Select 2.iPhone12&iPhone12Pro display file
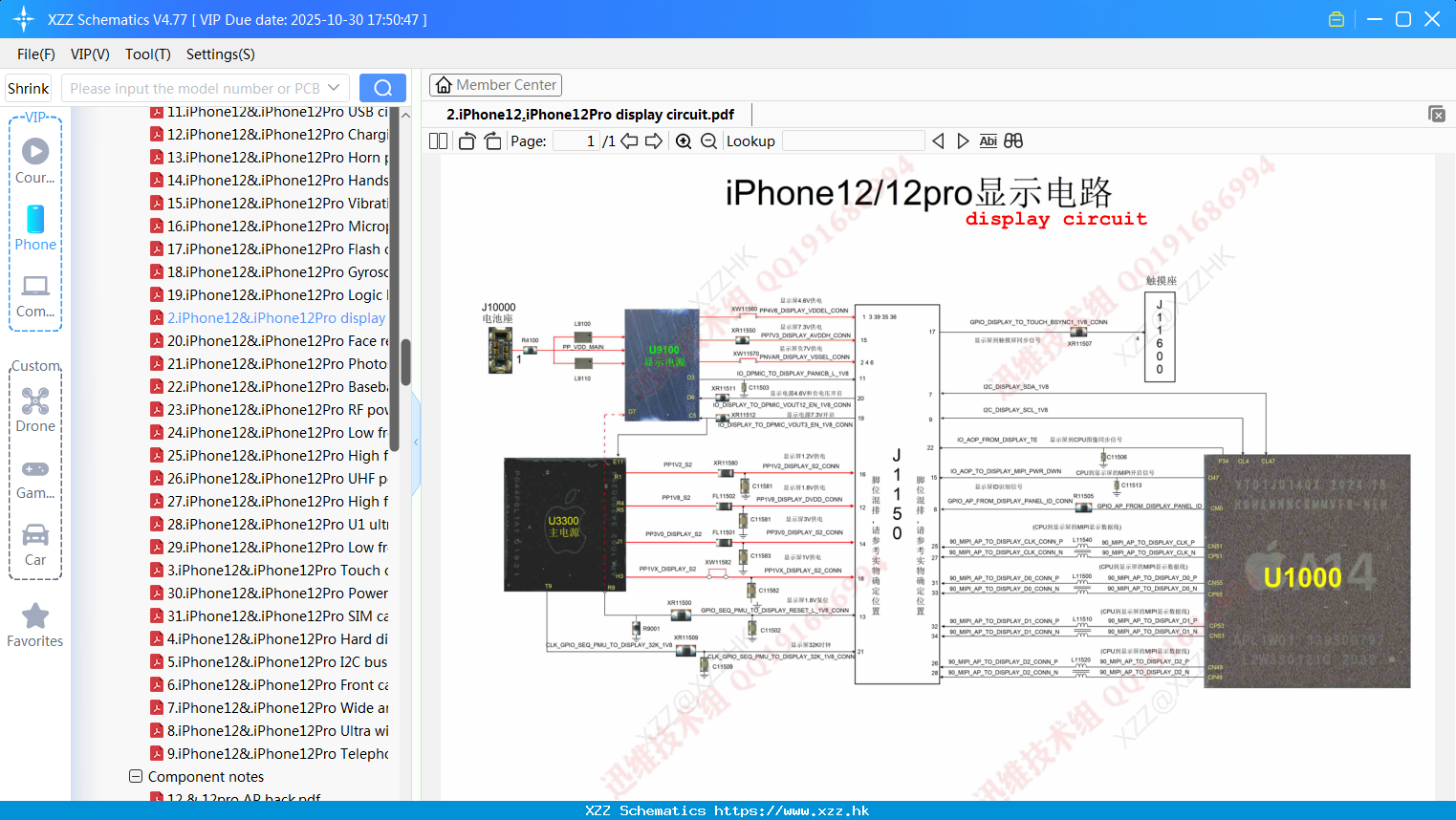 (270, 318)
